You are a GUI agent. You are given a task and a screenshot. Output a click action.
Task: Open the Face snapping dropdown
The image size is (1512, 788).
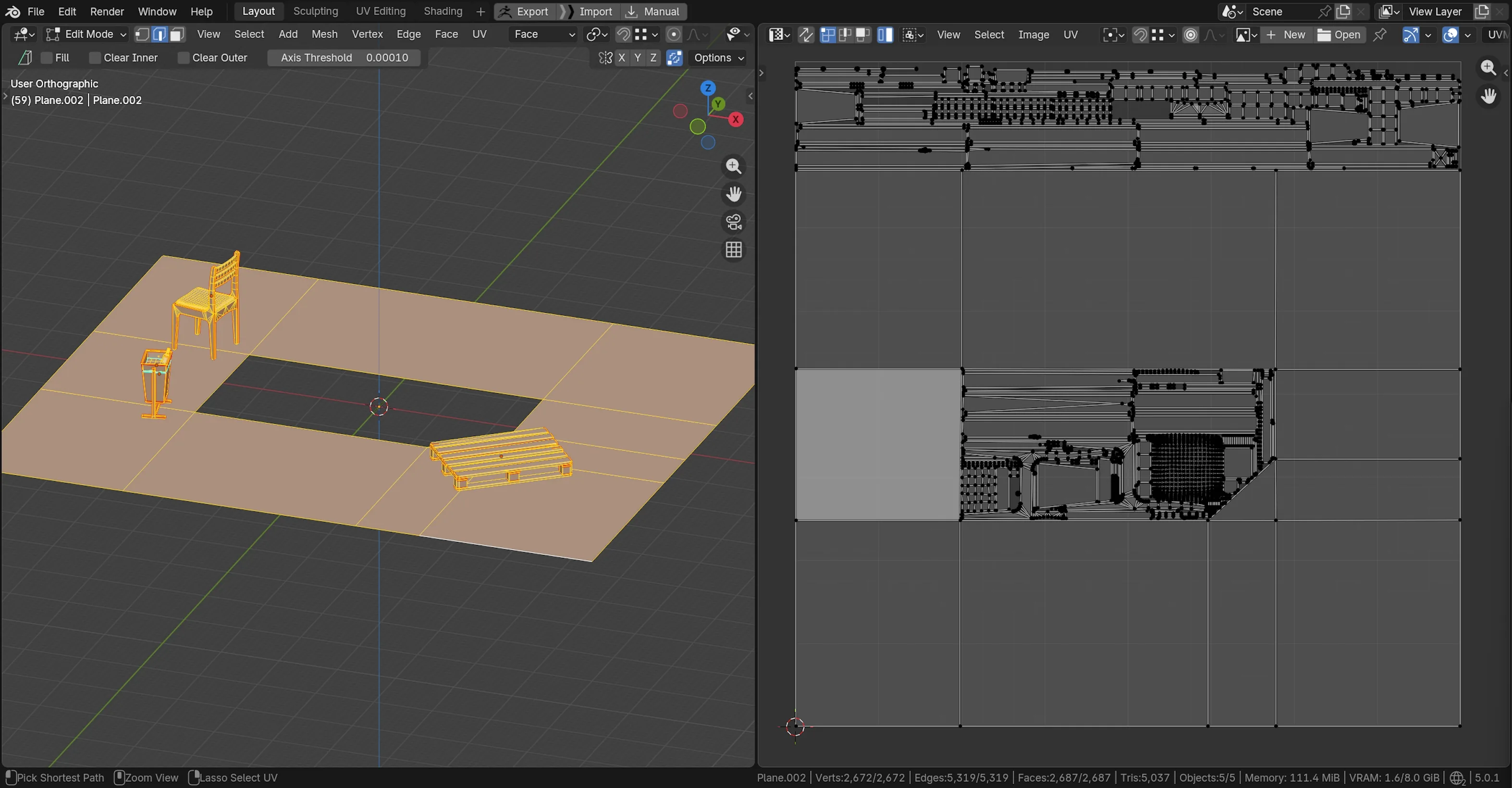[x=543, y=35]
